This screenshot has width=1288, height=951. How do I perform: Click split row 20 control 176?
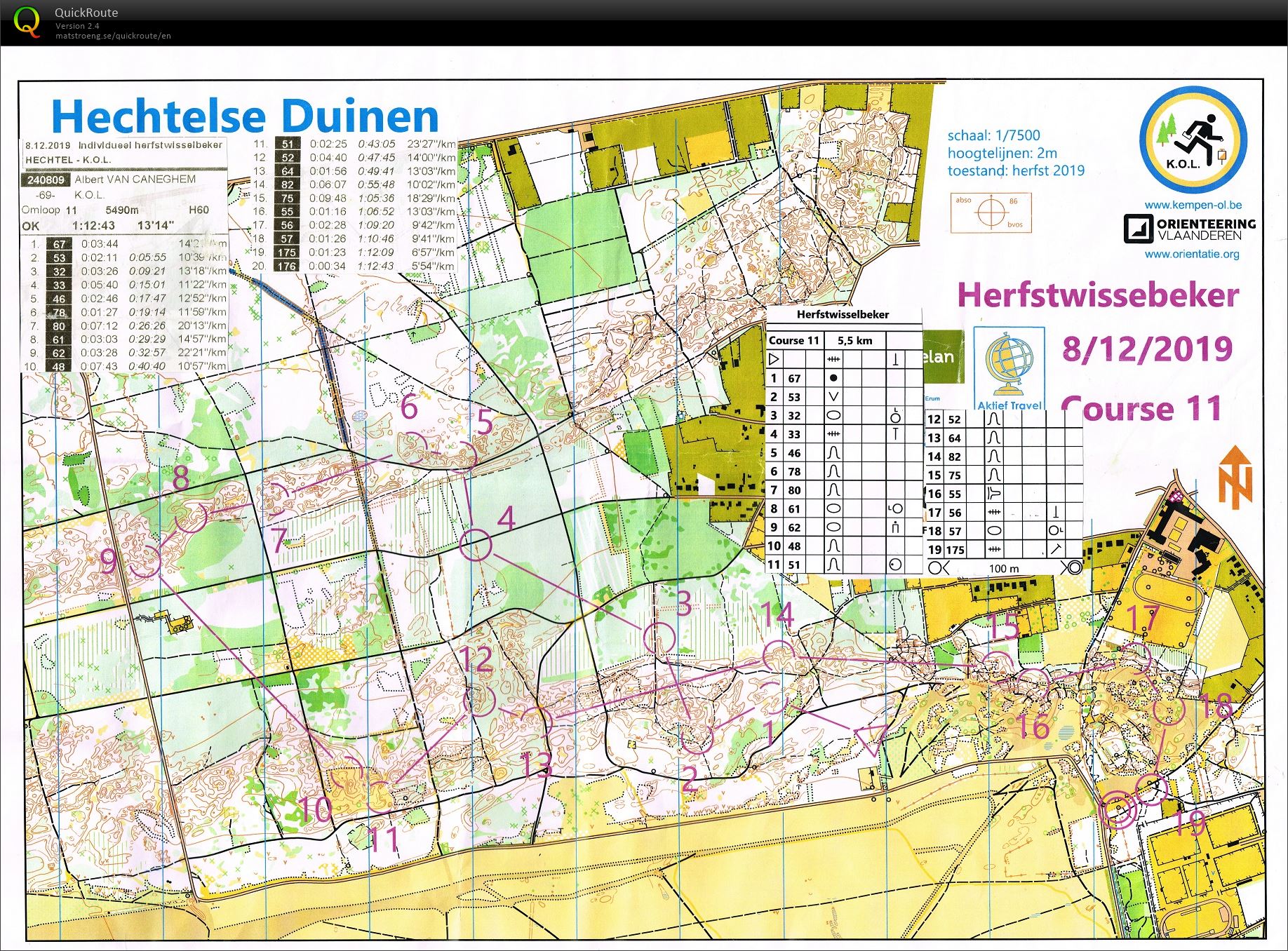(x=287, y=267)
